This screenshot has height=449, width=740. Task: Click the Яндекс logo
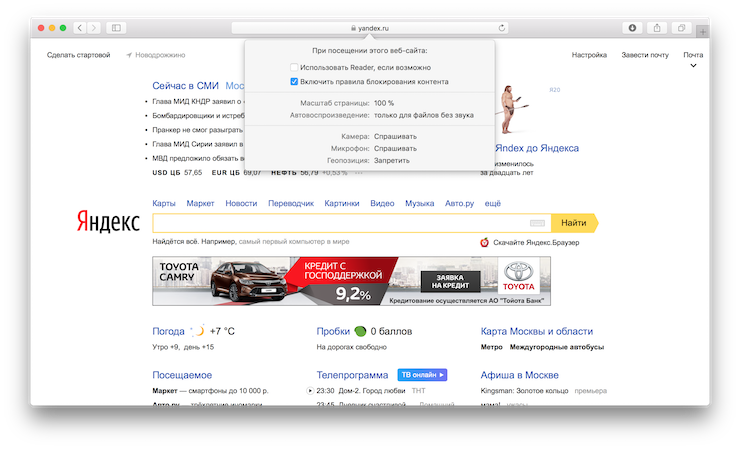[x=109, y=221]
